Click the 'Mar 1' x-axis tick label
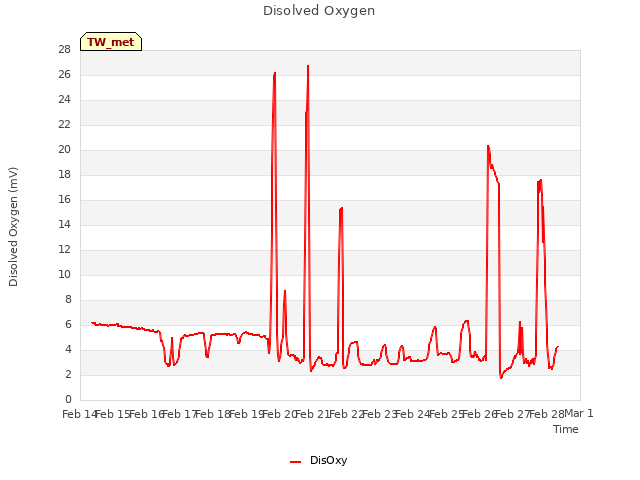Screen dimensions: 640x480 point(579,413)
